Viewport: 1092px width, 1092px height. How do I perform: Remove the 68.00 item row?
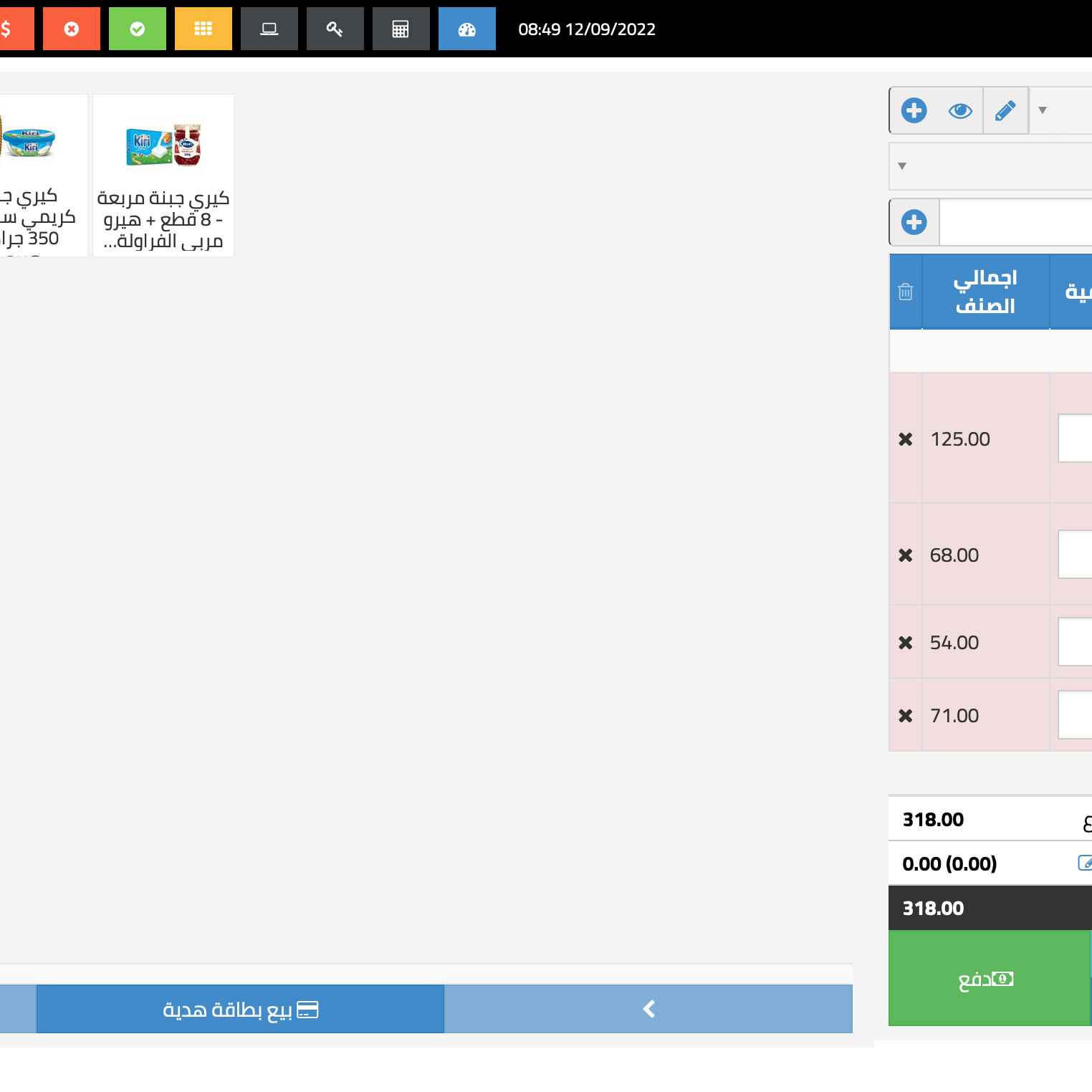point(906,555)
